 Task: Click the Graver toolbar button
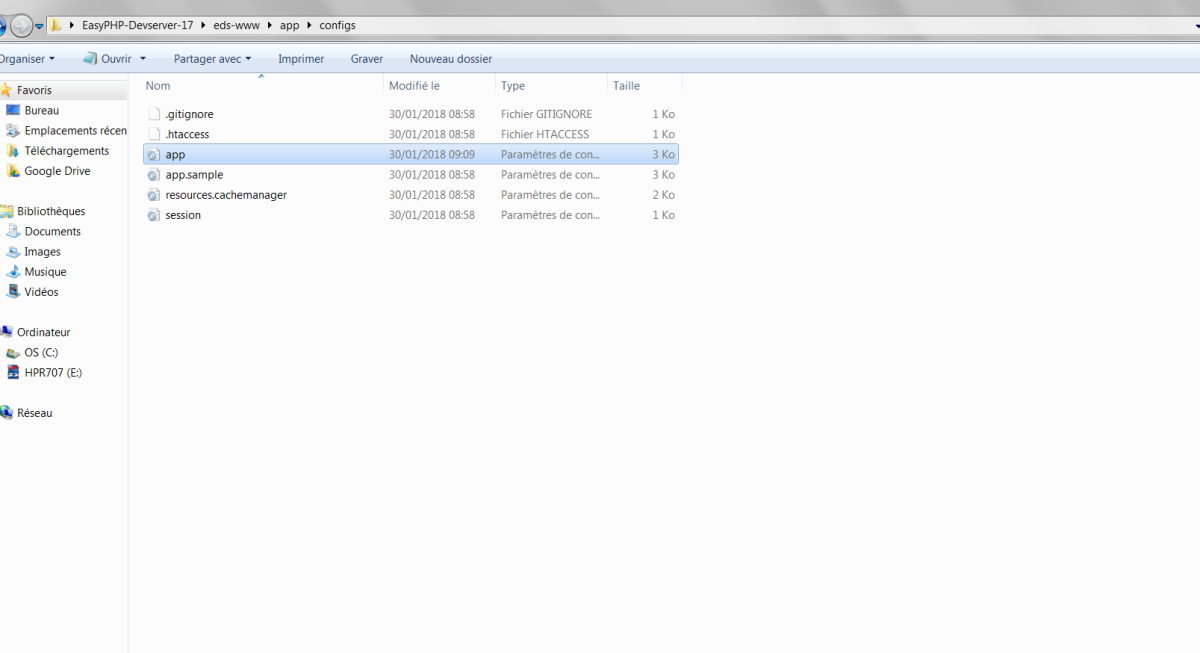[367, 59]
